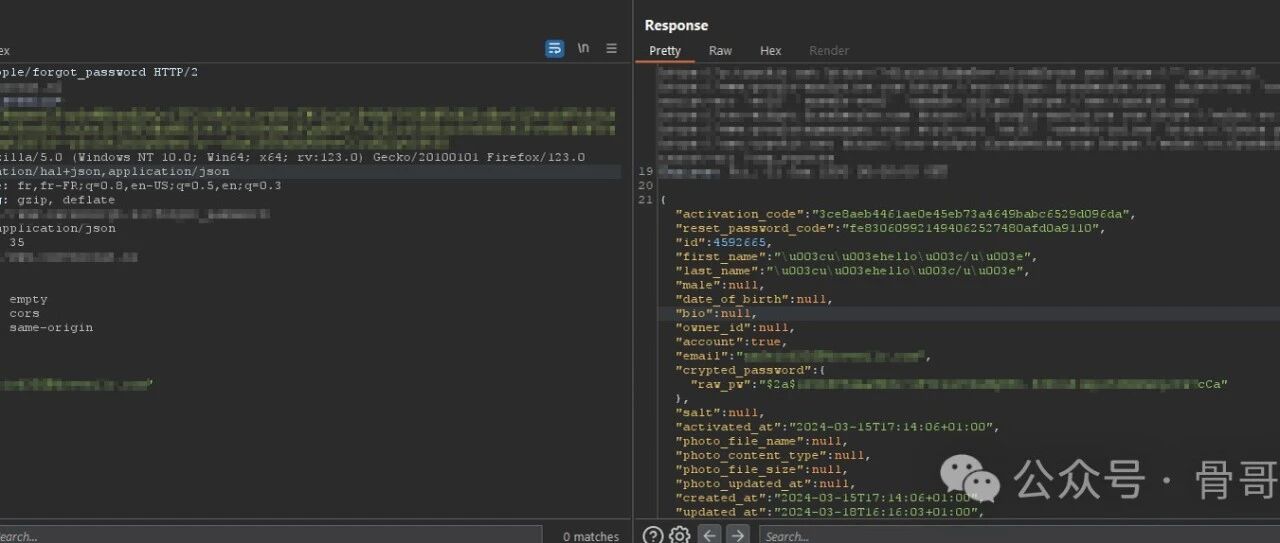Click the "photo_content_type":null line
Screen dimensions: 1280x543
point(773,455)
